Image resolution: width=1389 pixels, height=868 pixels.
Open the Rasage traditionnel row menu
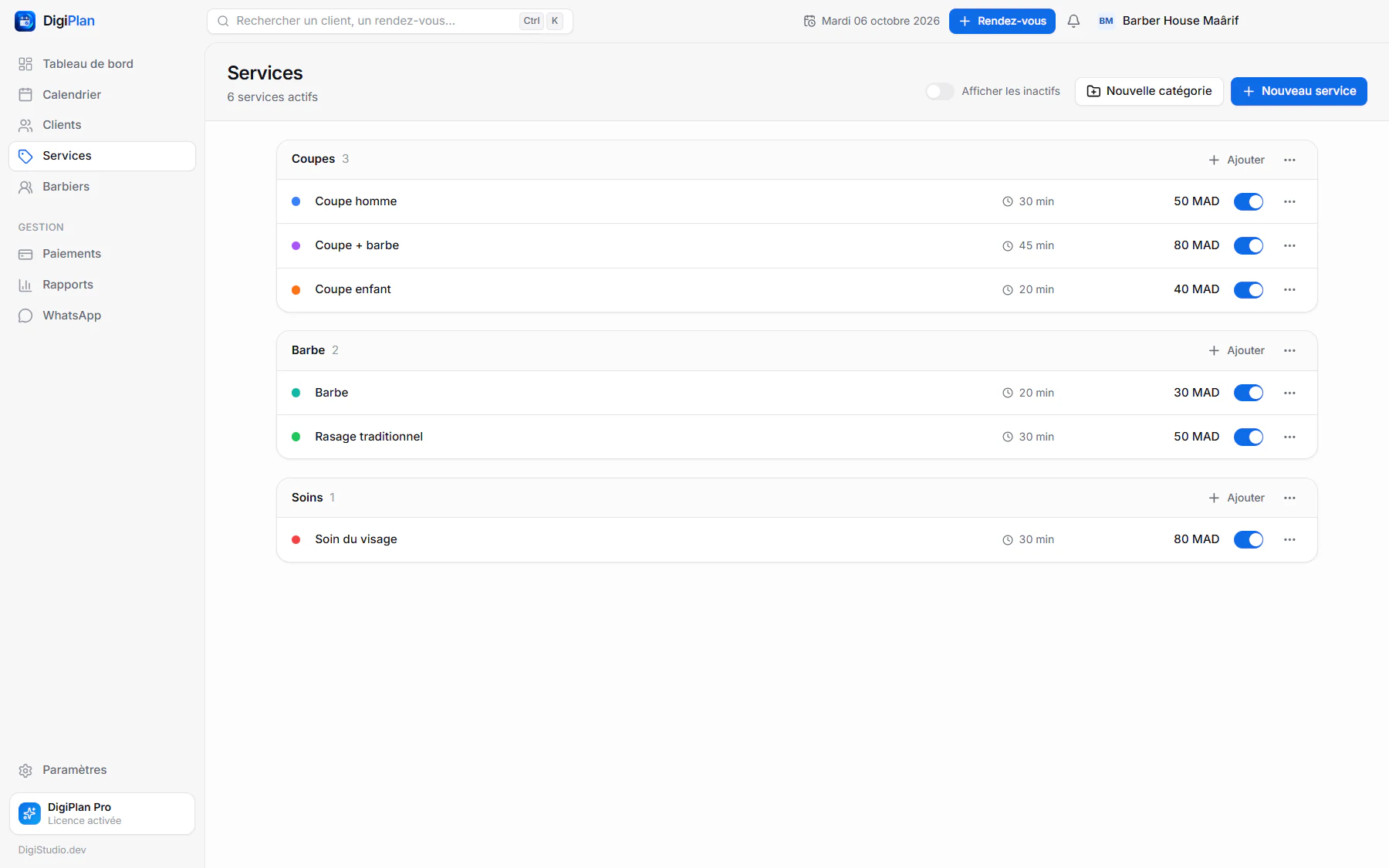1289,437
